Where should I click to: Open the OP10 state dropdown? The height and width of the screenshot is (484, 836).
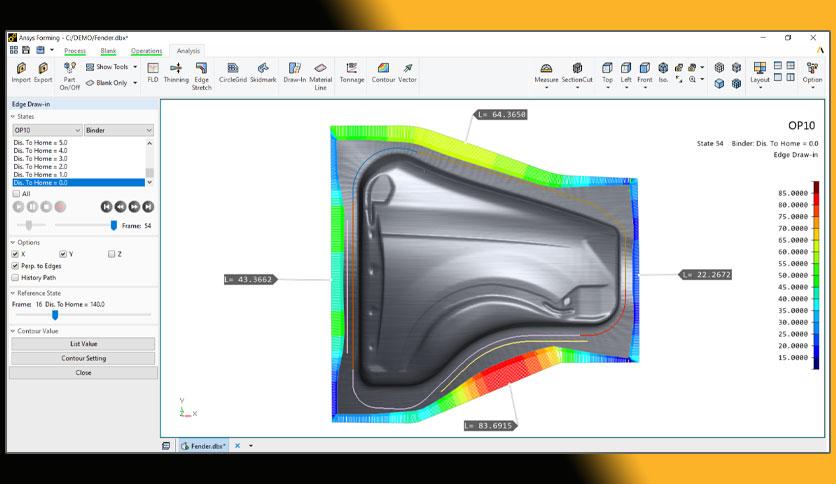pyautogui.click(x=47, y=130)
